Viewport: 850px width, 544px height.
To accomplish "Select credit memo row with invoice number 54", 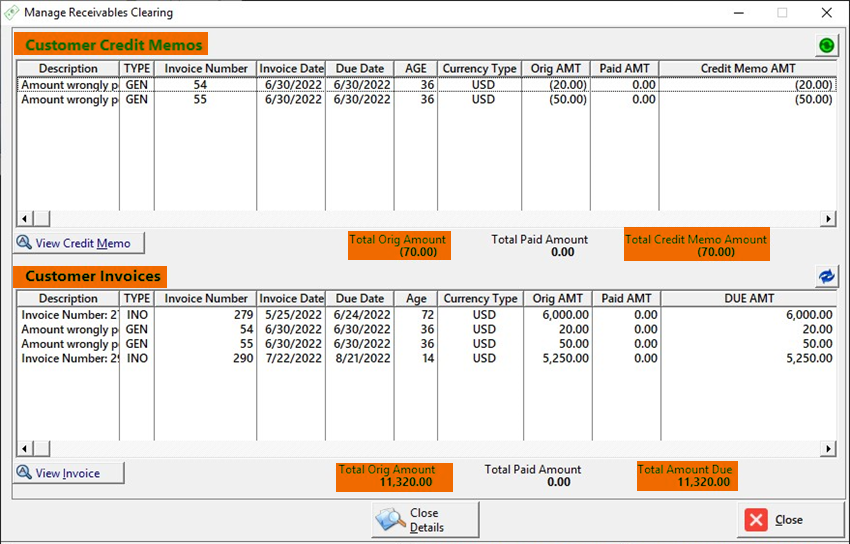I will click(427, 85).
